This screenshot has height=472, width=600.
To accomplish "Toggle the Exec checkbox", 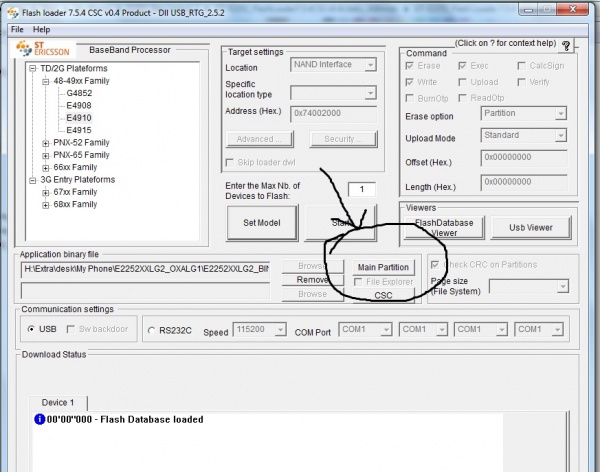I will (462, 66).
